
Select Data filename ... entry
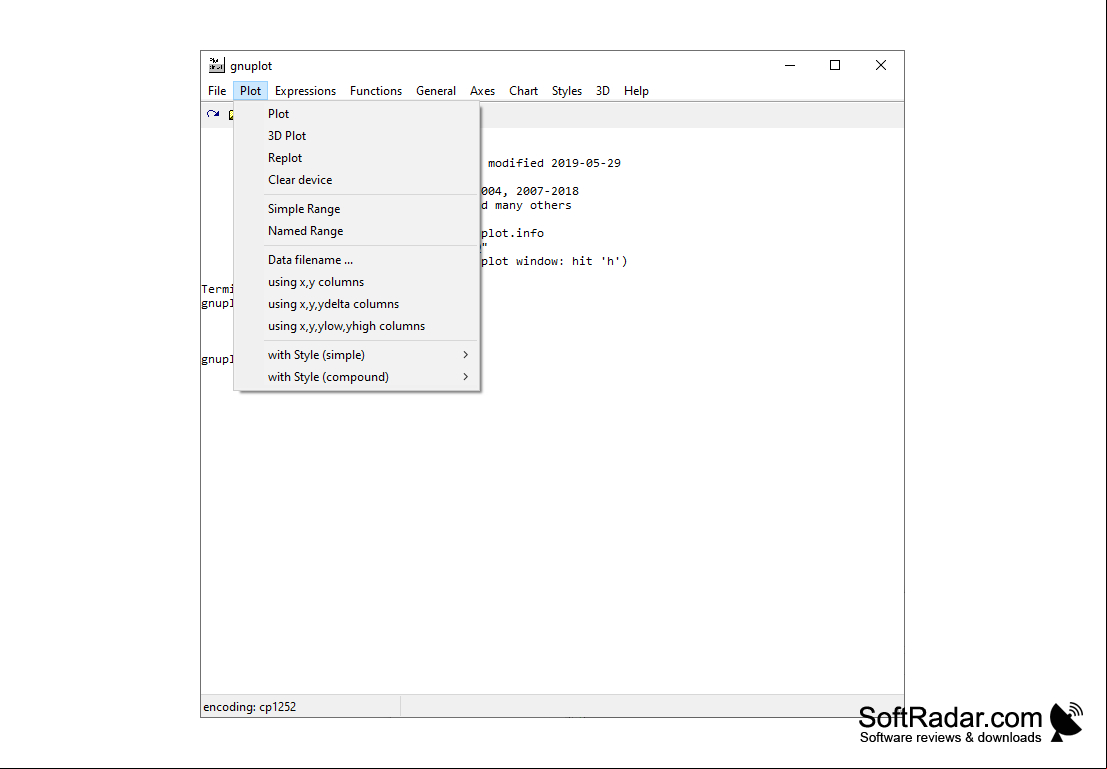point(357,260)
